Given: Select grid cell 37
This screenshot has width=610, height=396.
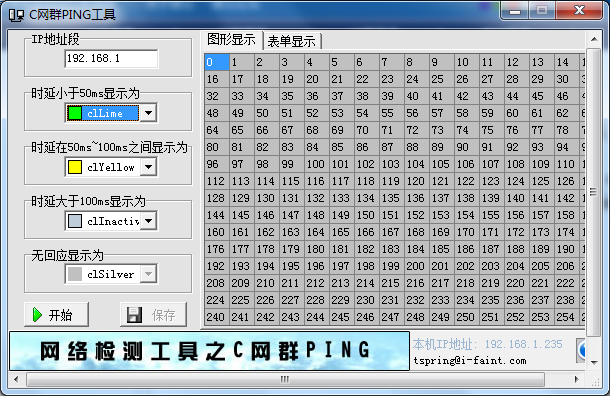Looking at the screenshot, I should (x=342, y=96).
